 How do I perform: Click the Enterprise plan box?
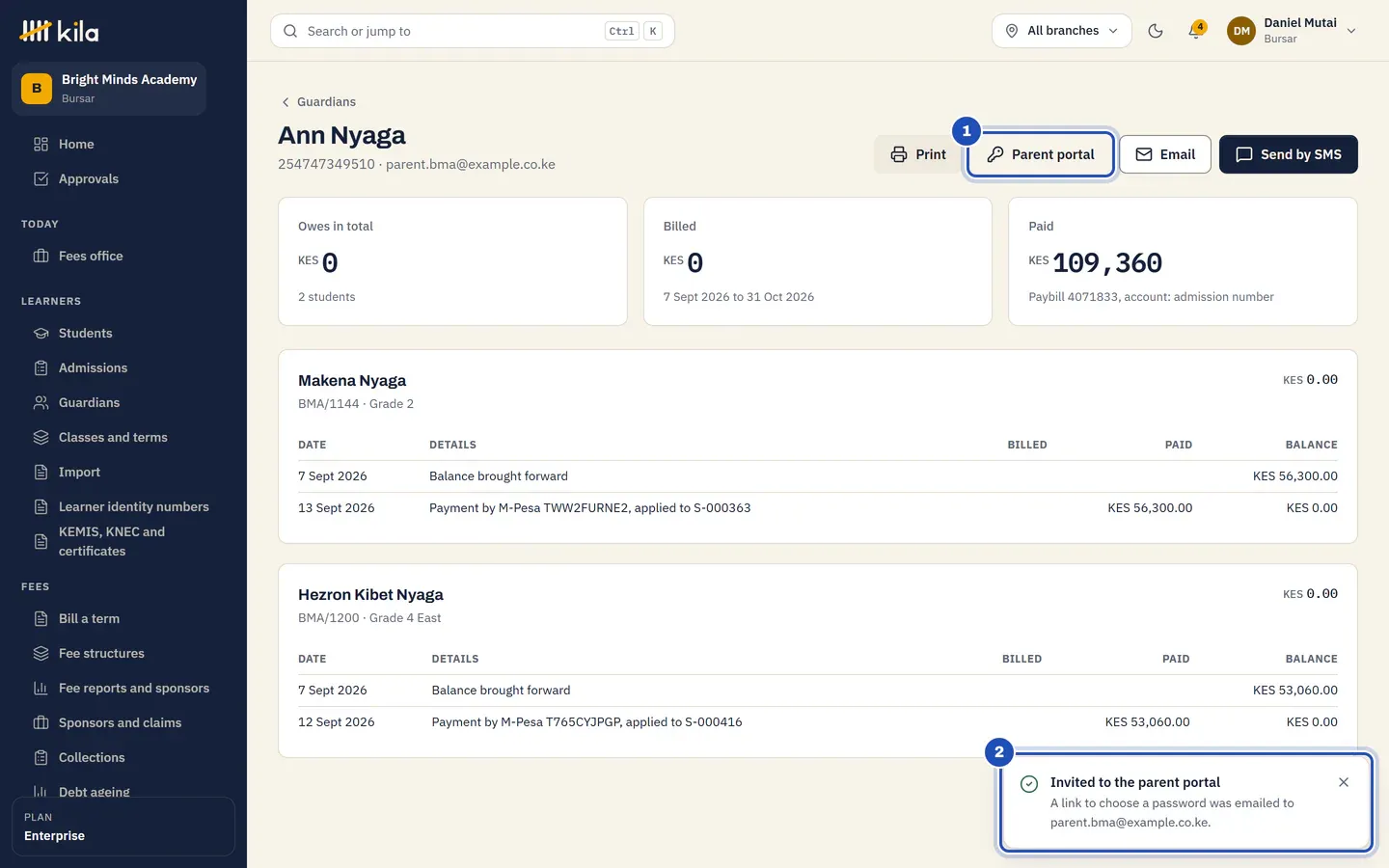123,827
